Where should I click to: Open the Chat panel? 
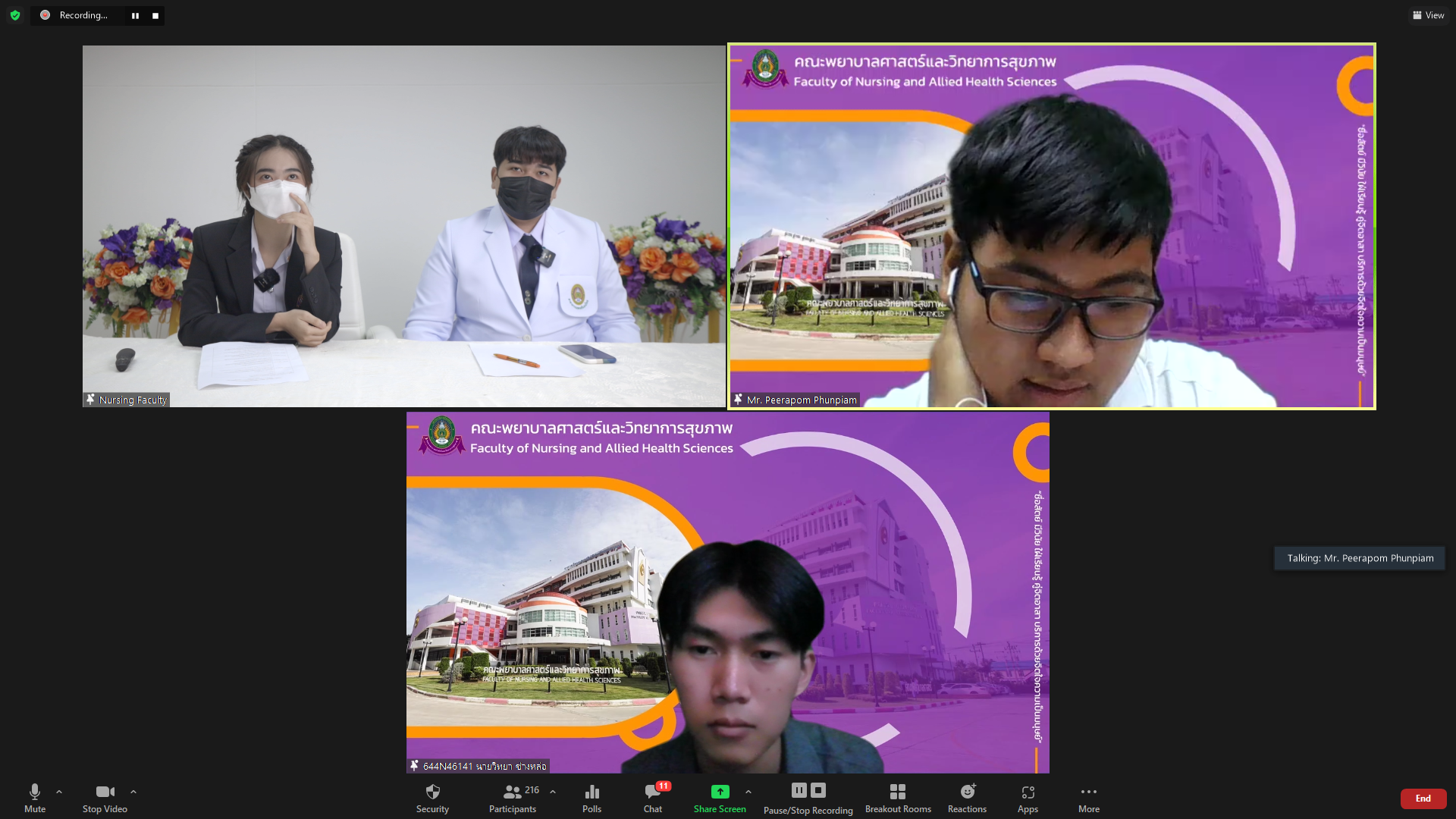point(653,797)
